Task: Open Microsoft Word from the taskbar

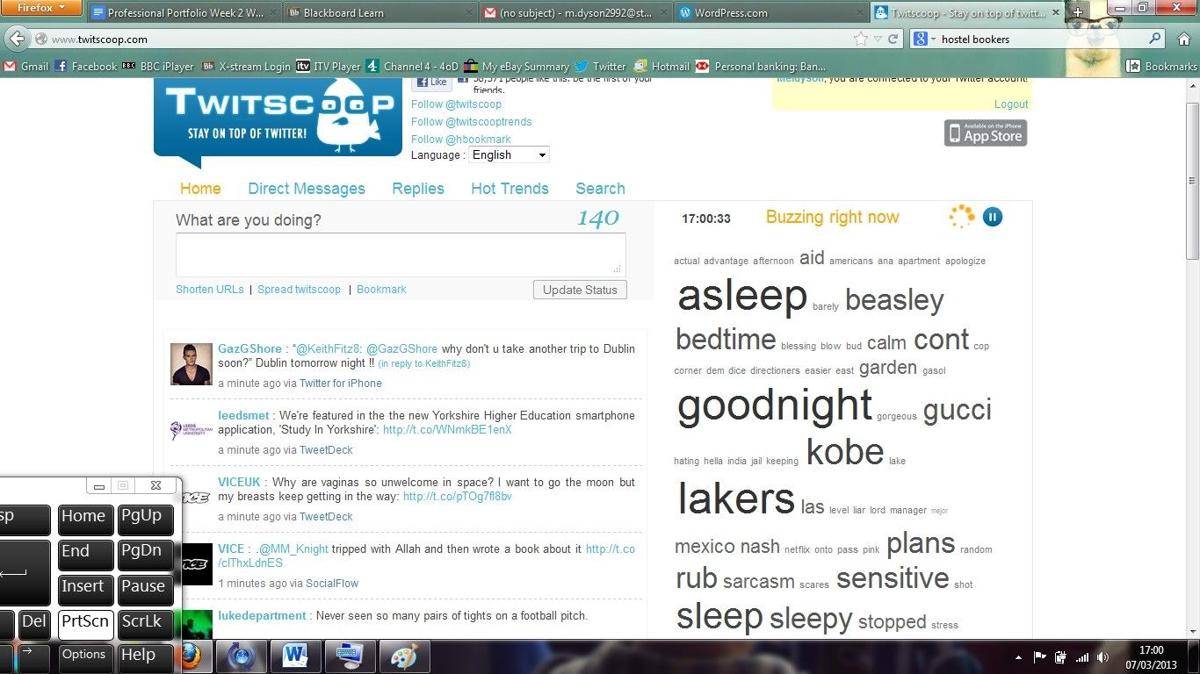Action: coord(294,657)
